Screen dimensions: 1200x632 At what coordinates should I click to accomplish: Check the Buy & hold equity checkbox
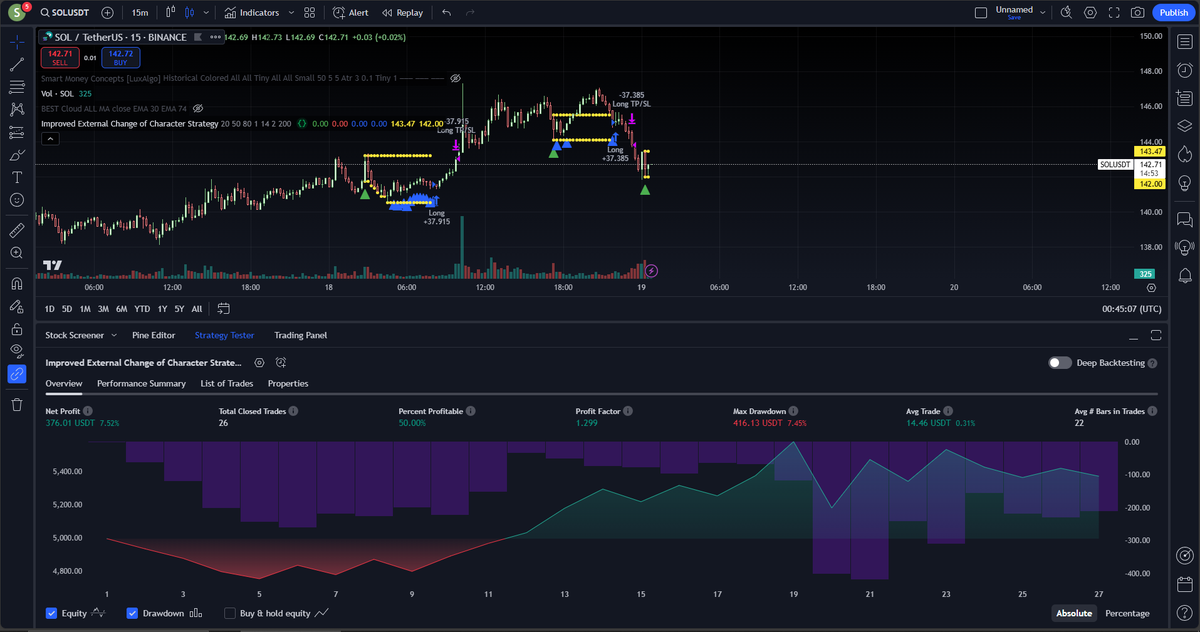[x=230, y=613]
